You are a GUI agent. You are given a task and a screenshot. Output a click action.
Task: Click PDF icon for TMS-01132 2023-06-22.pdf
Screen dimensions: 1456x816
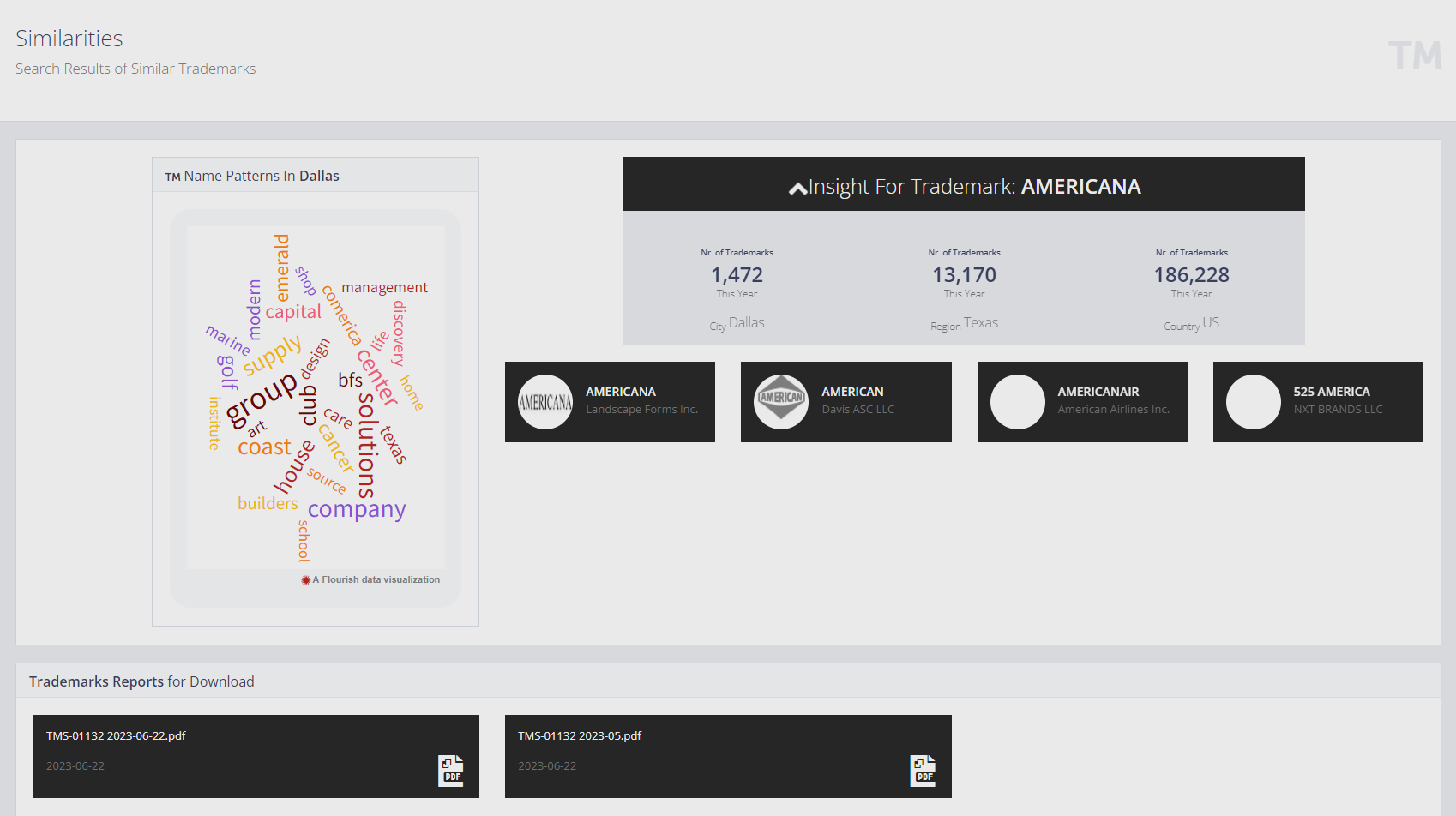coord(451,771)
